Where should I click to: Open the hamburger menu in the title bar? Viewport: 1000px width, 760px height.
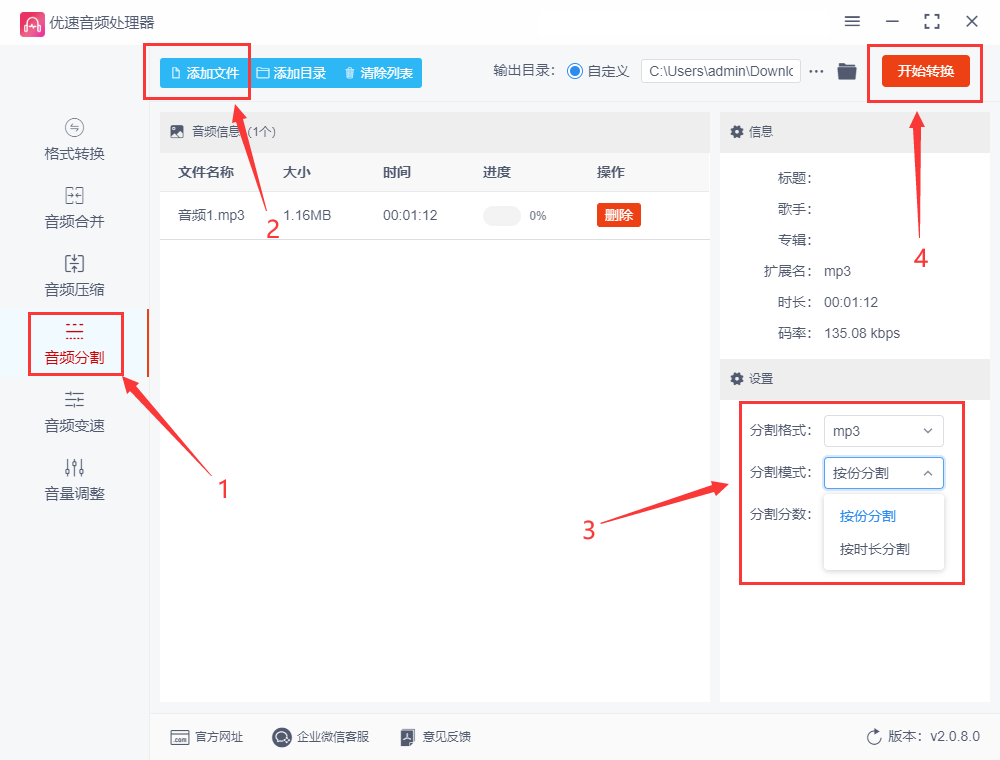pyautogui.click(x=852, y=22)
